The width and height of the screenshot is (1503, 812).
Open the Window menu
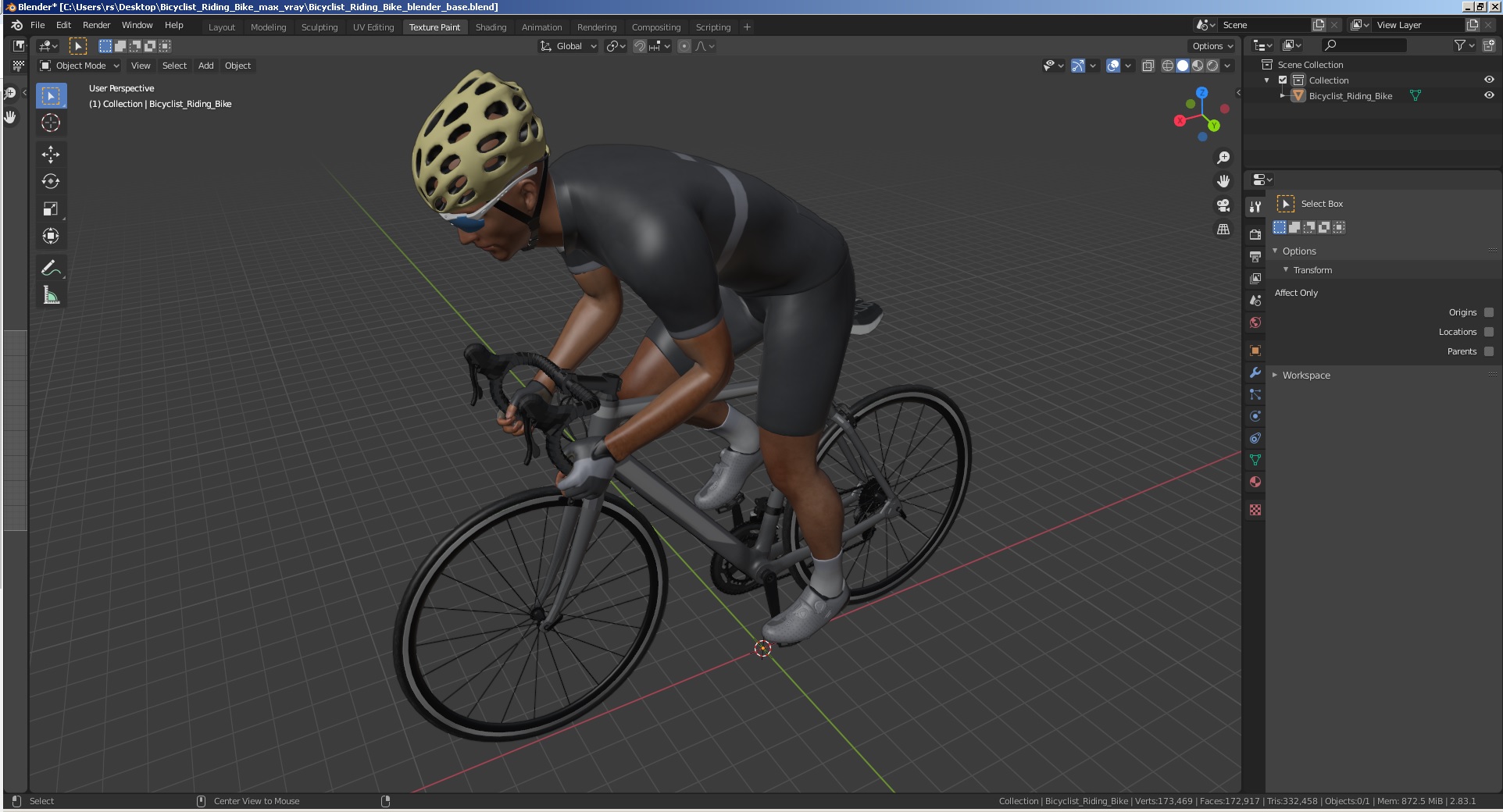pyautogui.click(x=137, y=25)
